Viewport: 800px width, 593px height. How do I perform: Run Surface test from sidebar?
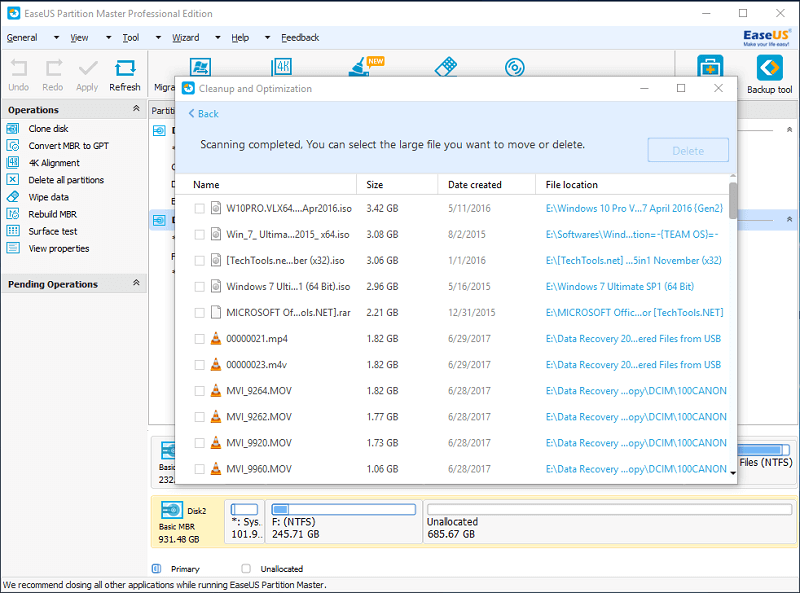point(52,231)
